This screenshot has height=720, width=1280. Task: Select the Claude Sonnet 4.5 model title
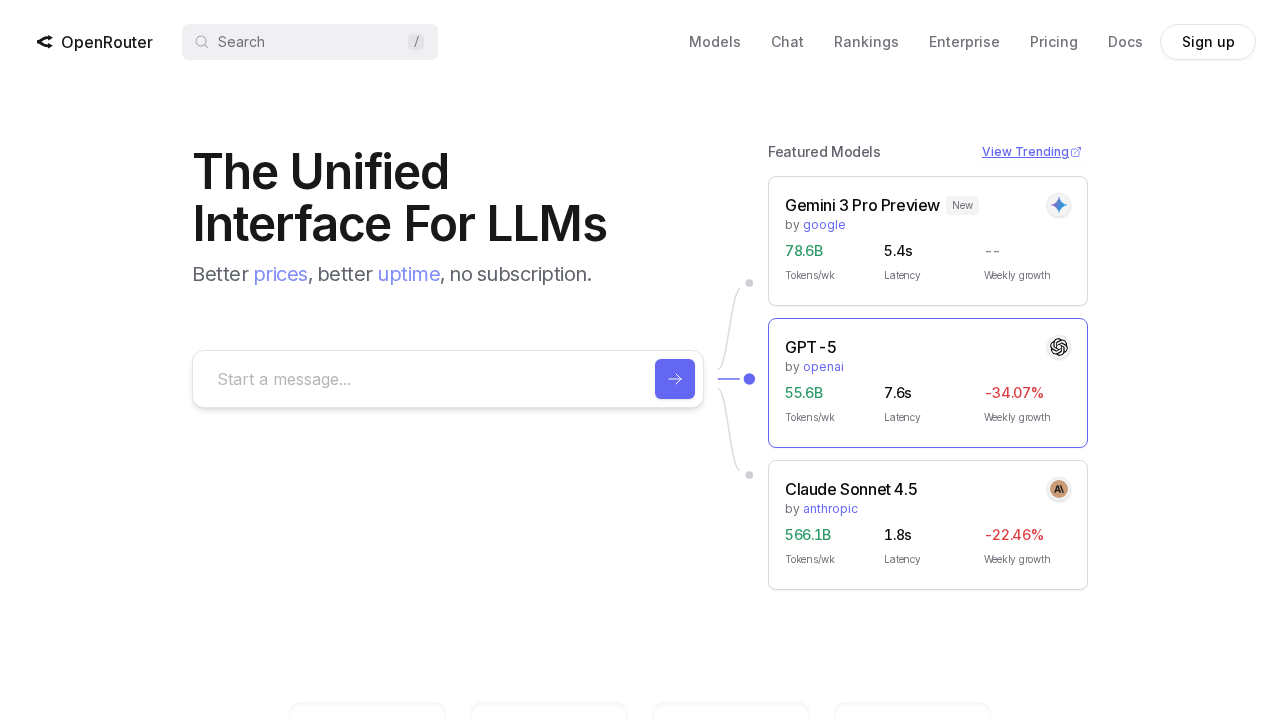click(850, 489)
